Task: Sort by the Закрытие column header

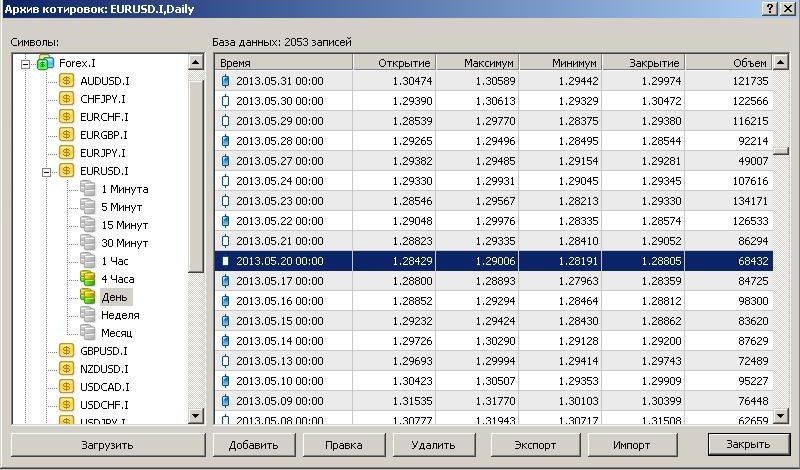Action: [x=644, y=63]
